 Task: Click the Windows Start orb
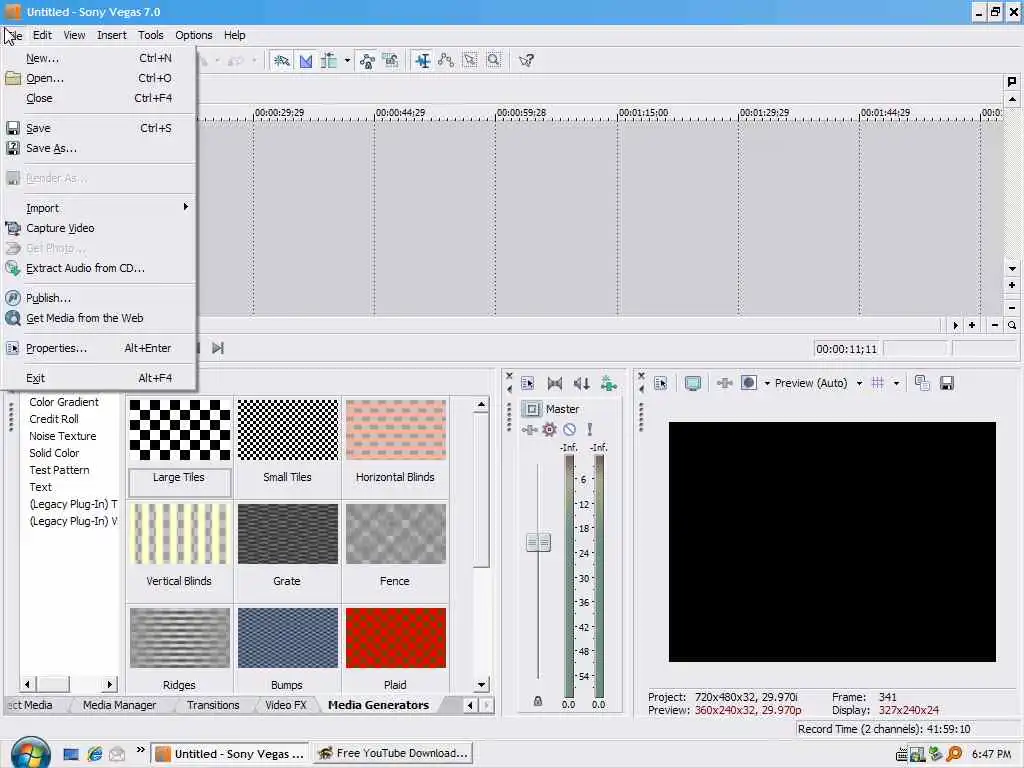[30, 752]
